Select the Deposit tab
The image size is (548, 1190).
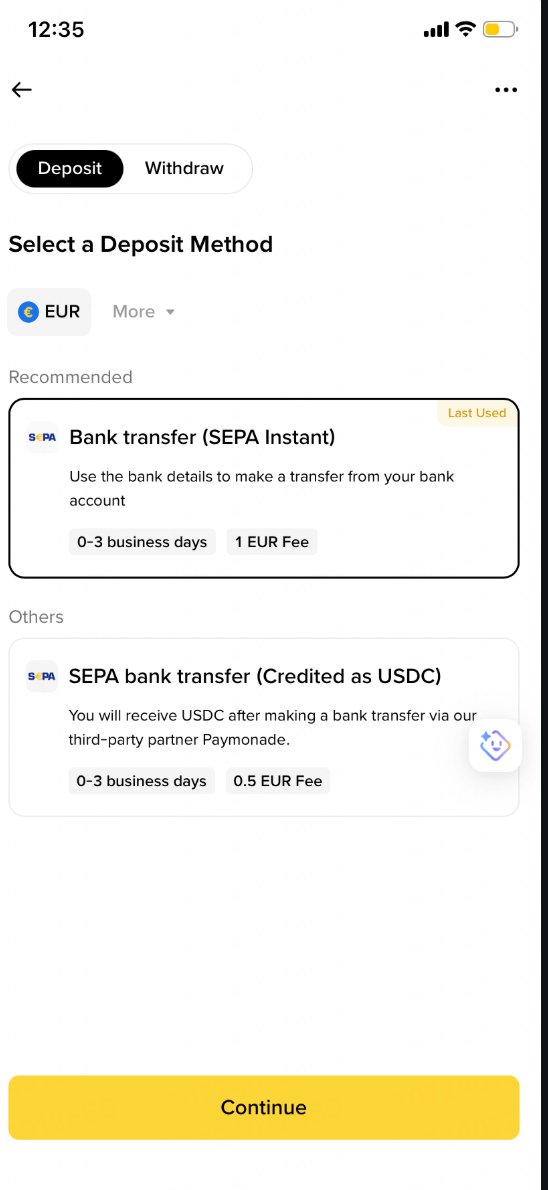pos(69,168)
